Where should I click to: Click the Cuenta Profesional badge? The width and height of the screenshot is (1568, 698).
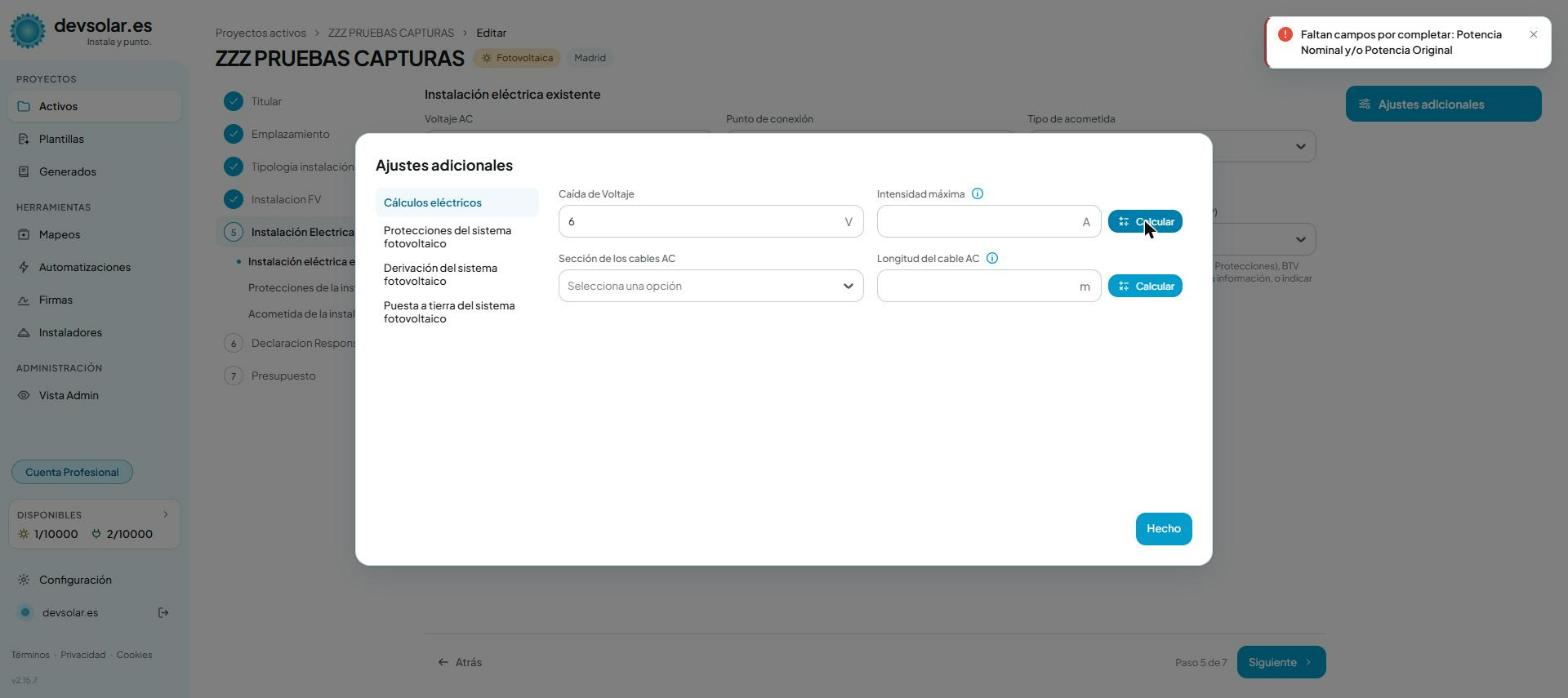click(72, 472)
